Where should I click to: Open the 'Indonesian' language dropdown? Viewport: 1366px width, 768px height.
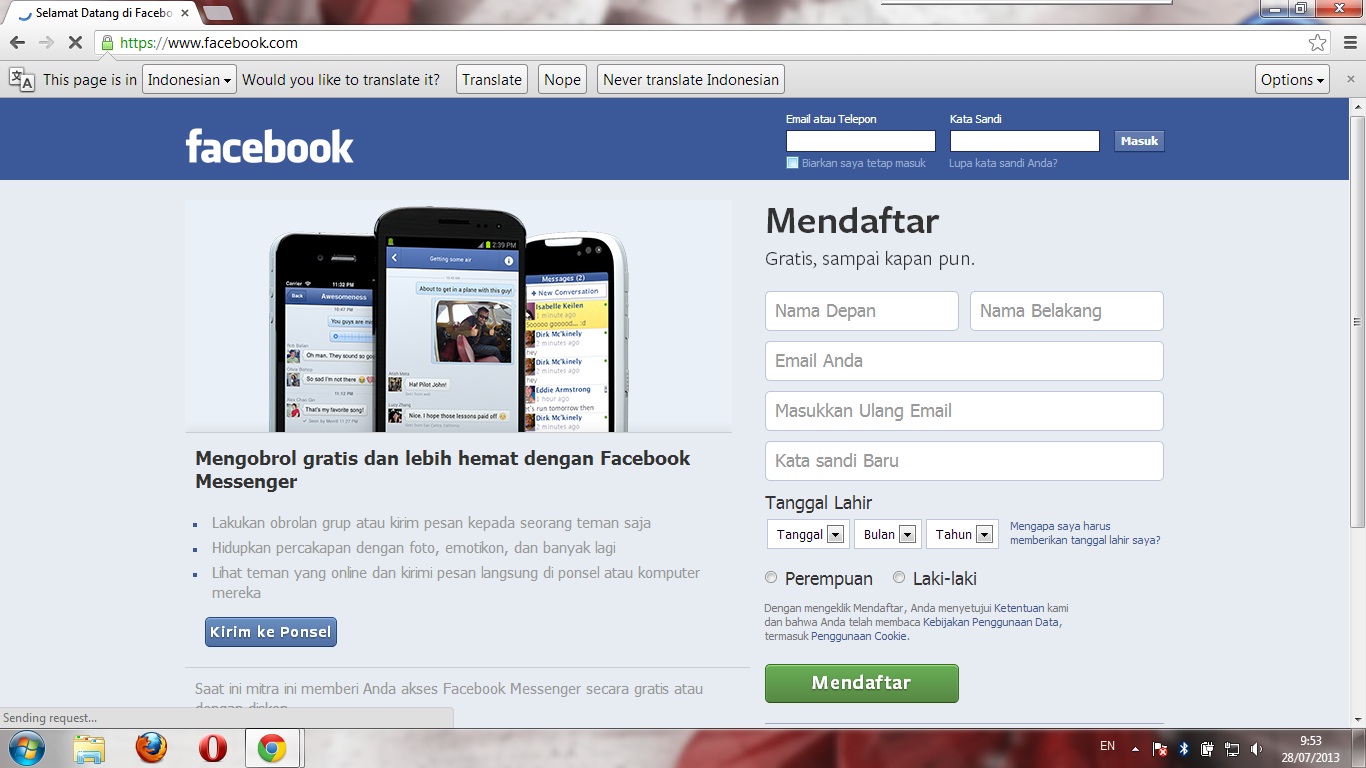(188, 79)
